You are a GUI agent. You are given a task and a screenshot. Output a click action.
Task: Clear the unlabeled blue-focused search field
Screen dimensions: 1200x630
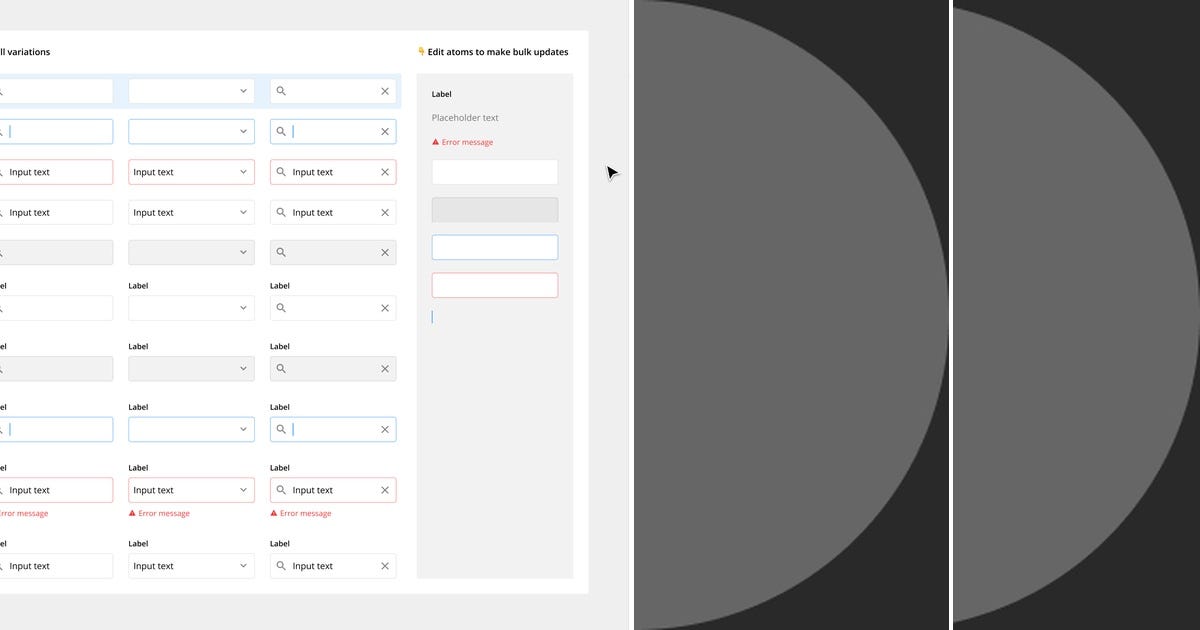coord(385,132)
